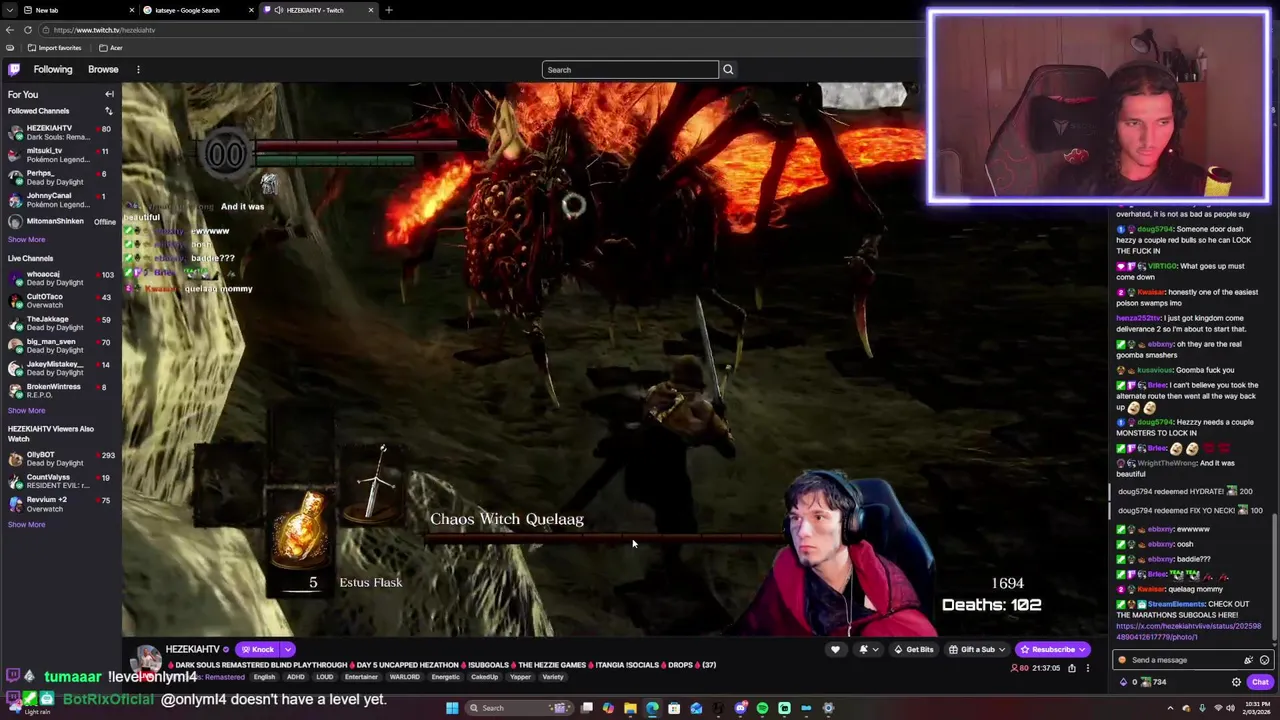Open BrokenWintress live channel
The width and height of the screenshot is (1280, 720).
[x=61, y=391]
